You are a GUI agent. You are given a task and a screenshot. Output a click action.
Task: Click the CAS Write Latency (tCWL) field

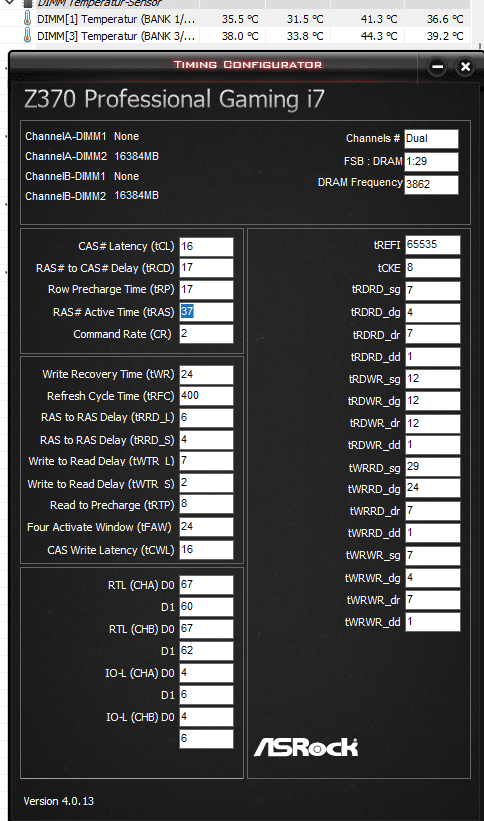point(206,550)
